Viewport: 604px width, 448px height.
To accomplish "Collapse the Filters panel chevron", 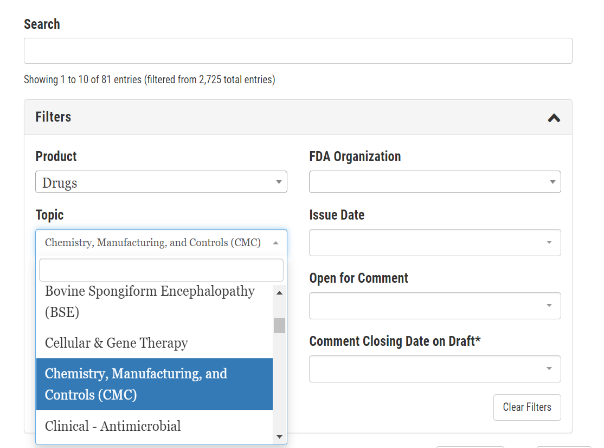I will tap(554, 118).
